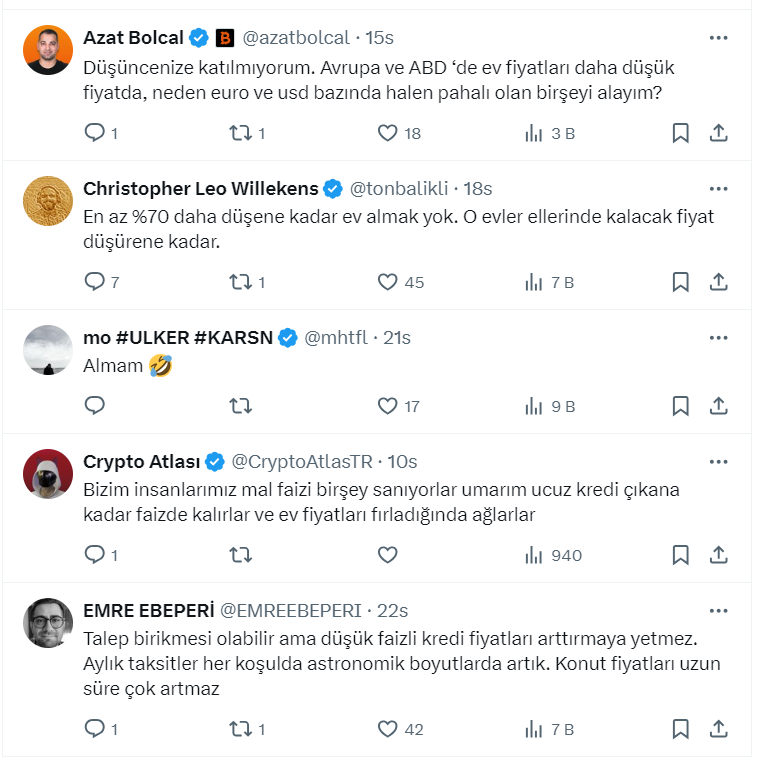Open Azat Bolcal's profile picture
Image resolution: width=759 pixels, height=757 pixels.
pyautogui.click(x=48, y=50)
